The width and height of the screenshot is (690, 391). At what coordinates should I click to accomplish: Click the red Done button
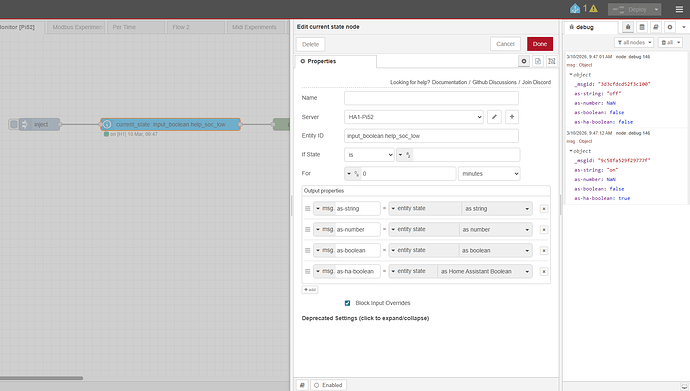point(540,44)
